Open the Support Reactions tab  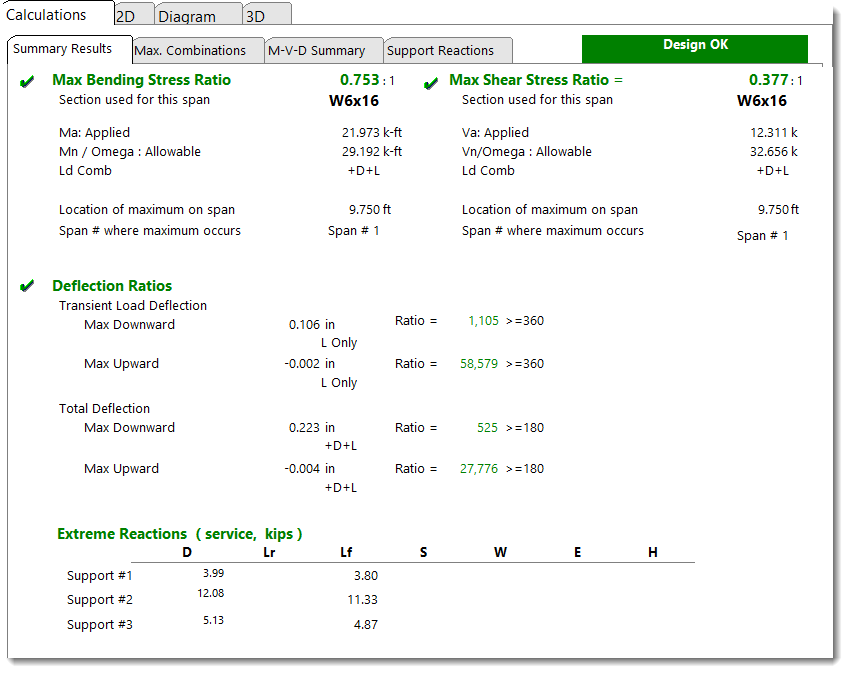(x=448, y=51)
